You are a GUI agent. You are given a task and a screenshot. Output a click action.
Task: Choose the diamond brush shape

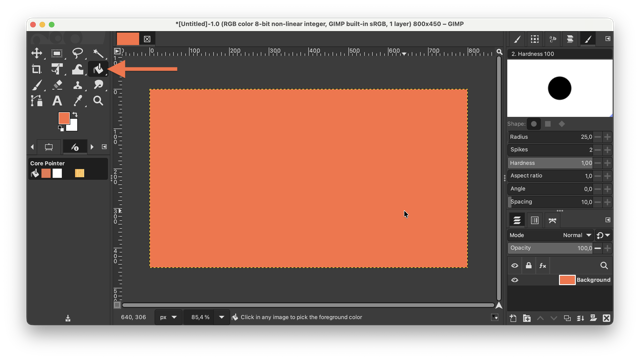(562, 124)
